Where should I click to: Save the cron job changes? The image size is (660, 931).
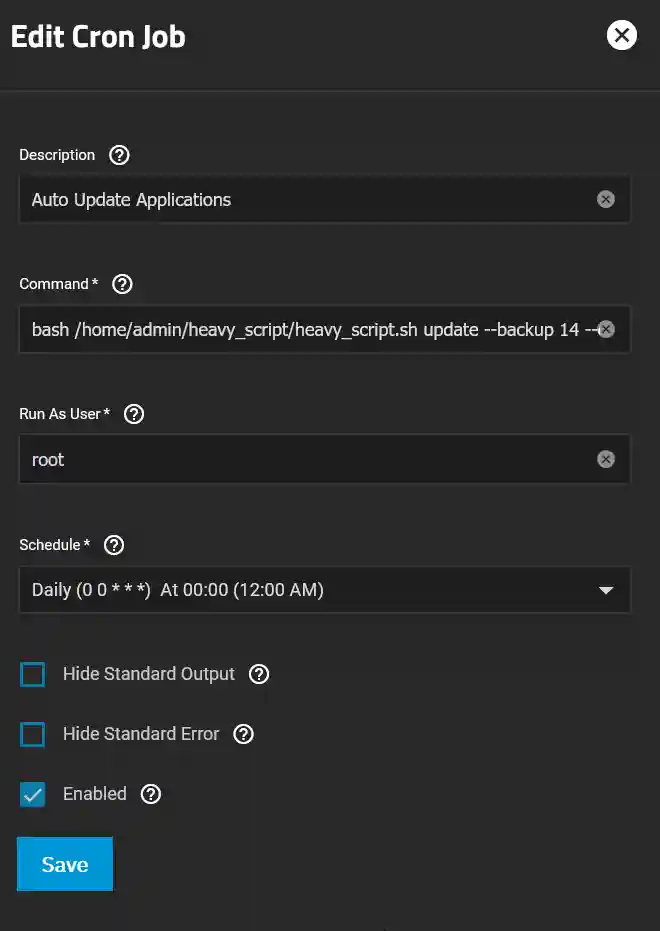[x=64, y=863]
